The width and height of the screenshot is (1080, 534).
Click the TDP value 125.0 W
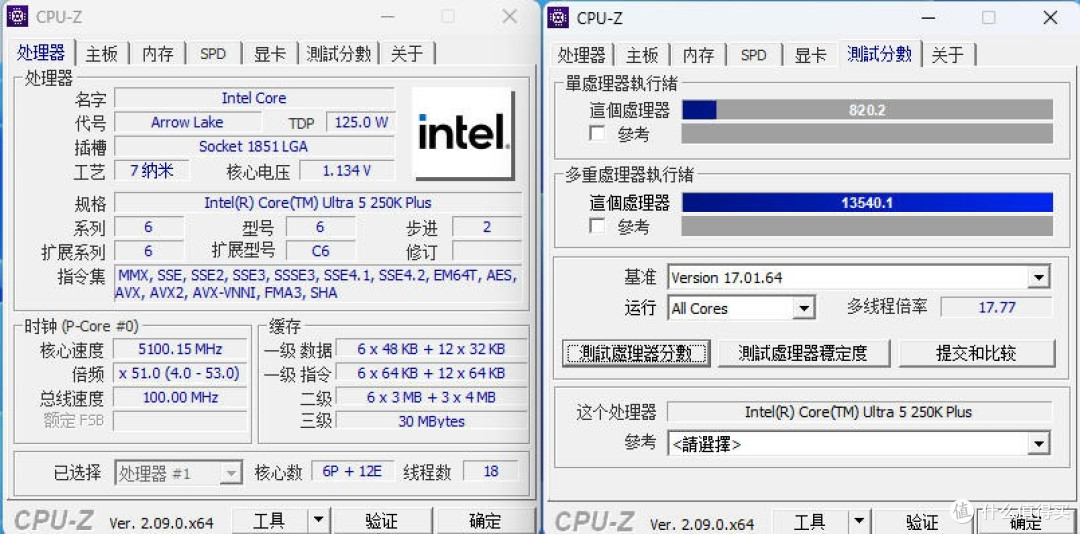361,123
